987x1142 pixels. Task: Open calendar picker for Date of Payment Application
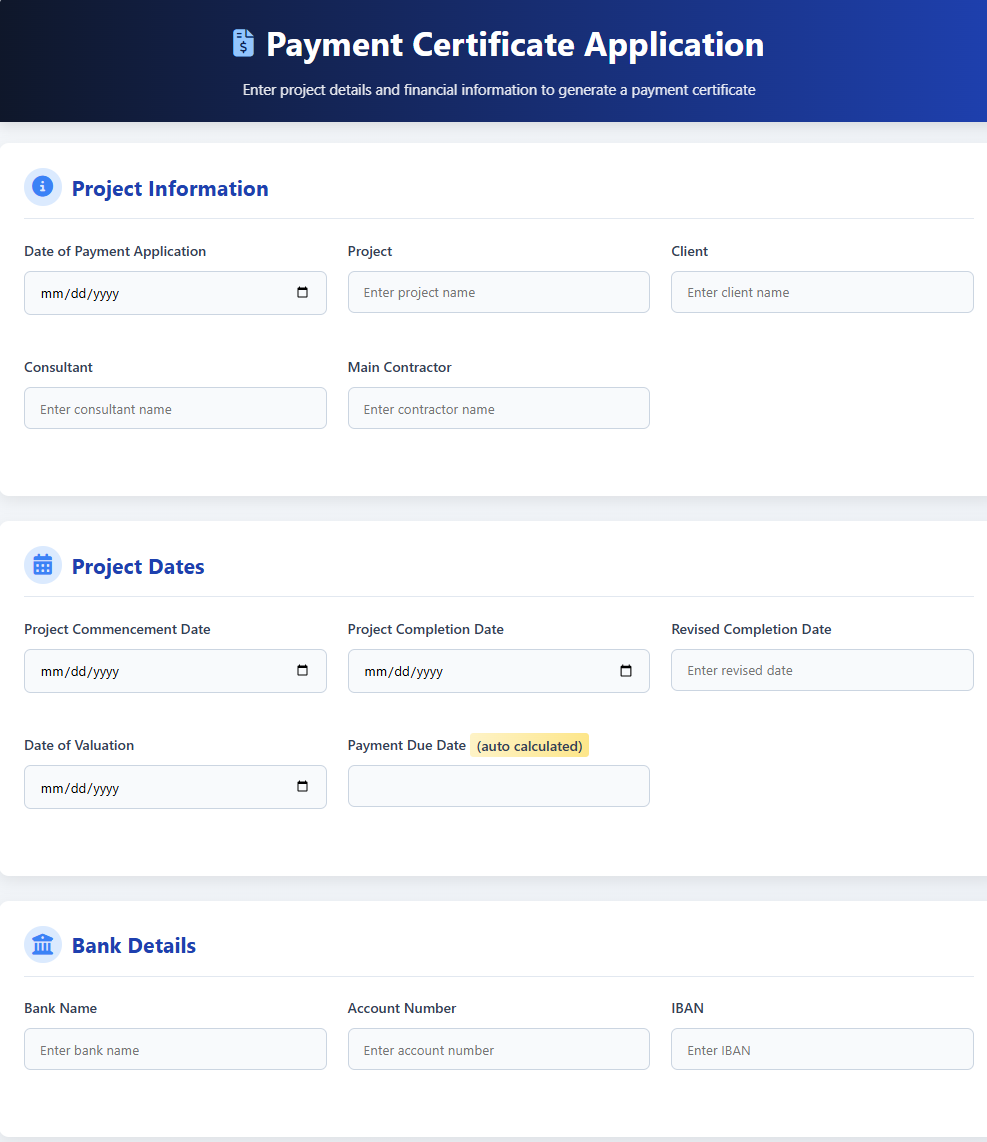coord(302,293)
